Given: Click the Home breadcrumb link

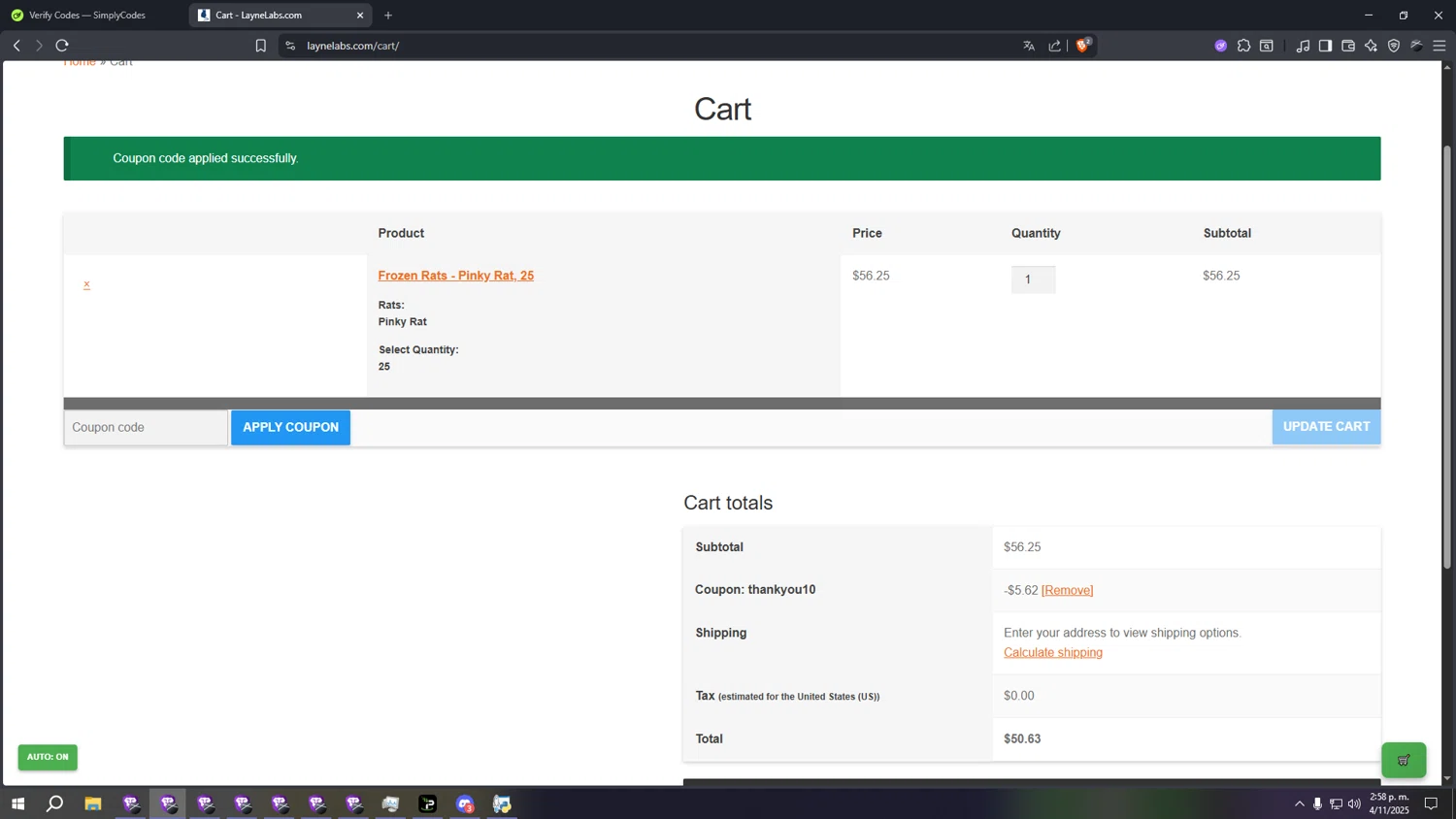Looking at the screenshot, I should pyautogui.click(x=80, y=62).
